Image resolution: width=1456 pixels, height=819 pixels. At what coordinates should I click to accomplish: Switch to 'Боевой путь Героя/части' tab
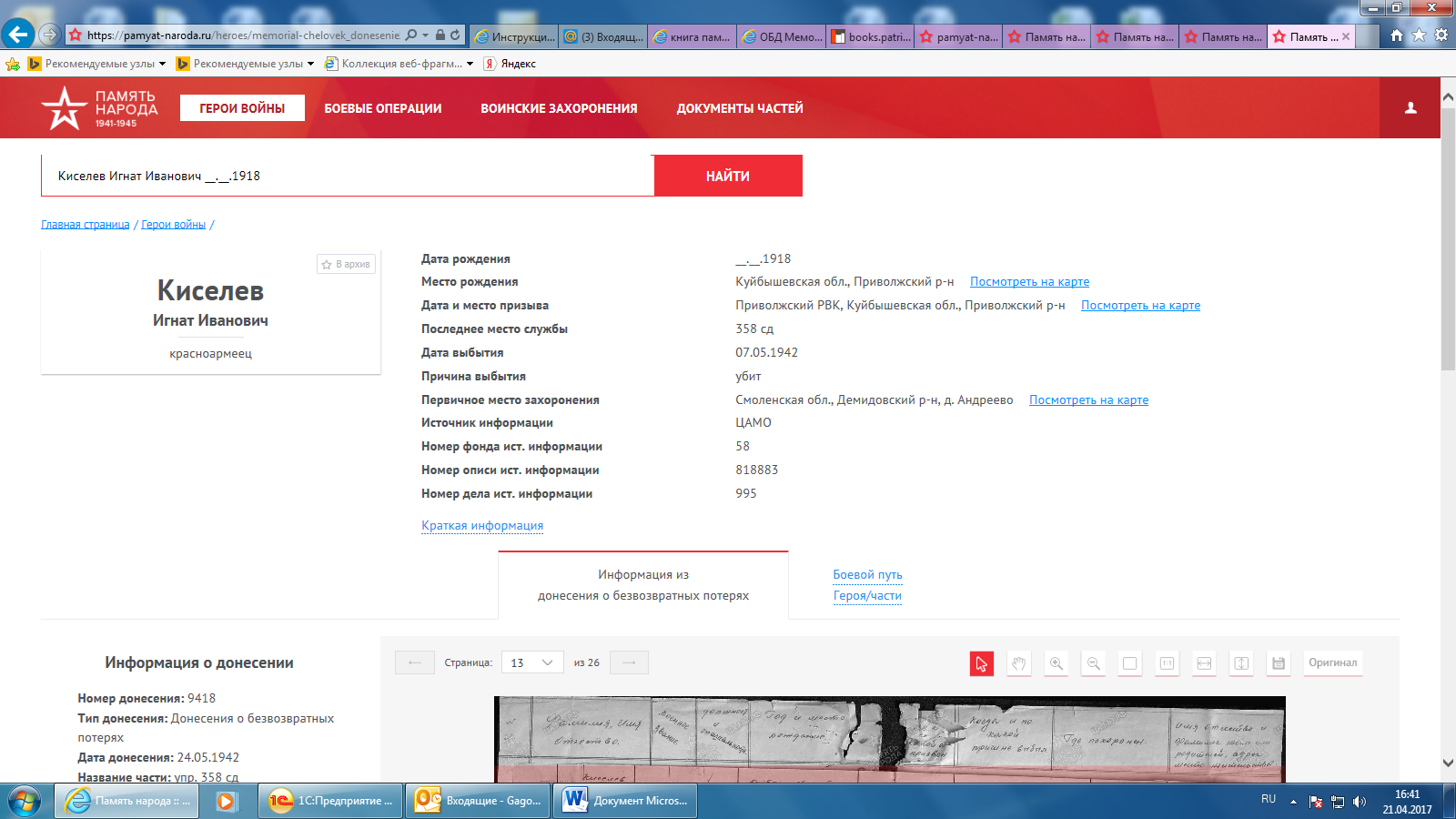click(x=867, y=585)
